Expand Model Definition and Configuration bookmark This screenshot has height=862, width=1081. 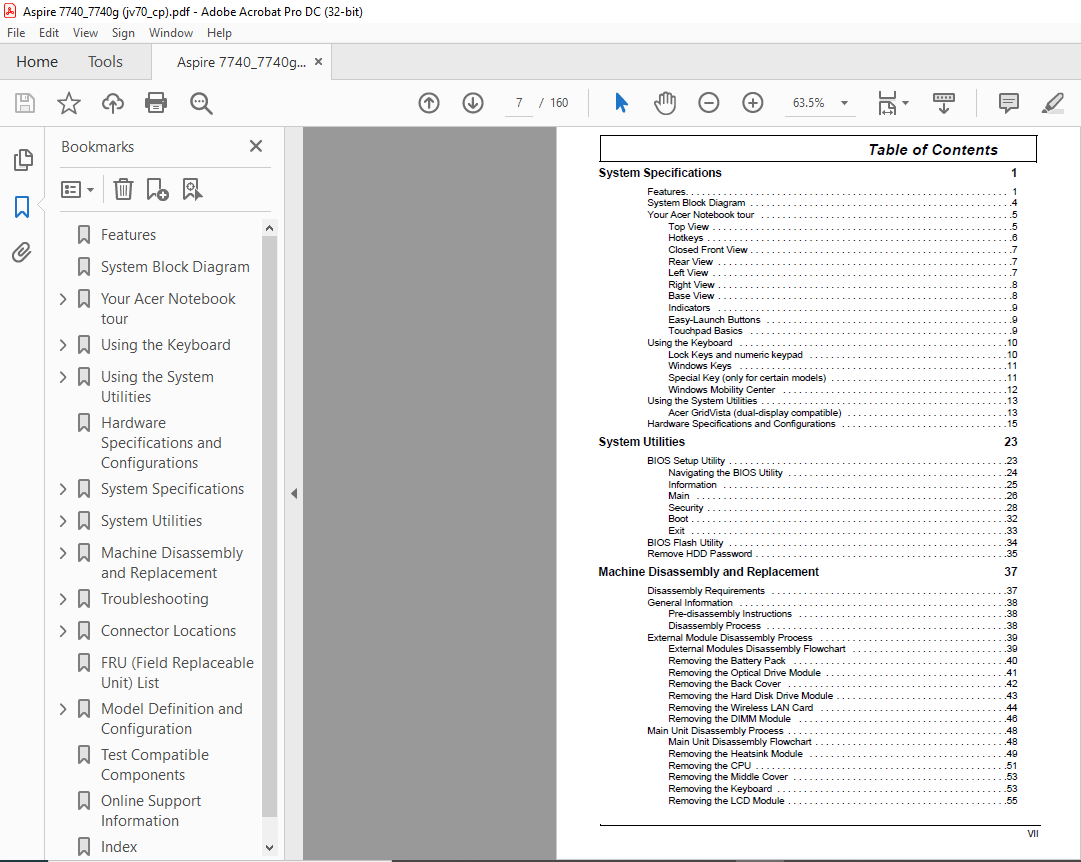coord(63,709)
